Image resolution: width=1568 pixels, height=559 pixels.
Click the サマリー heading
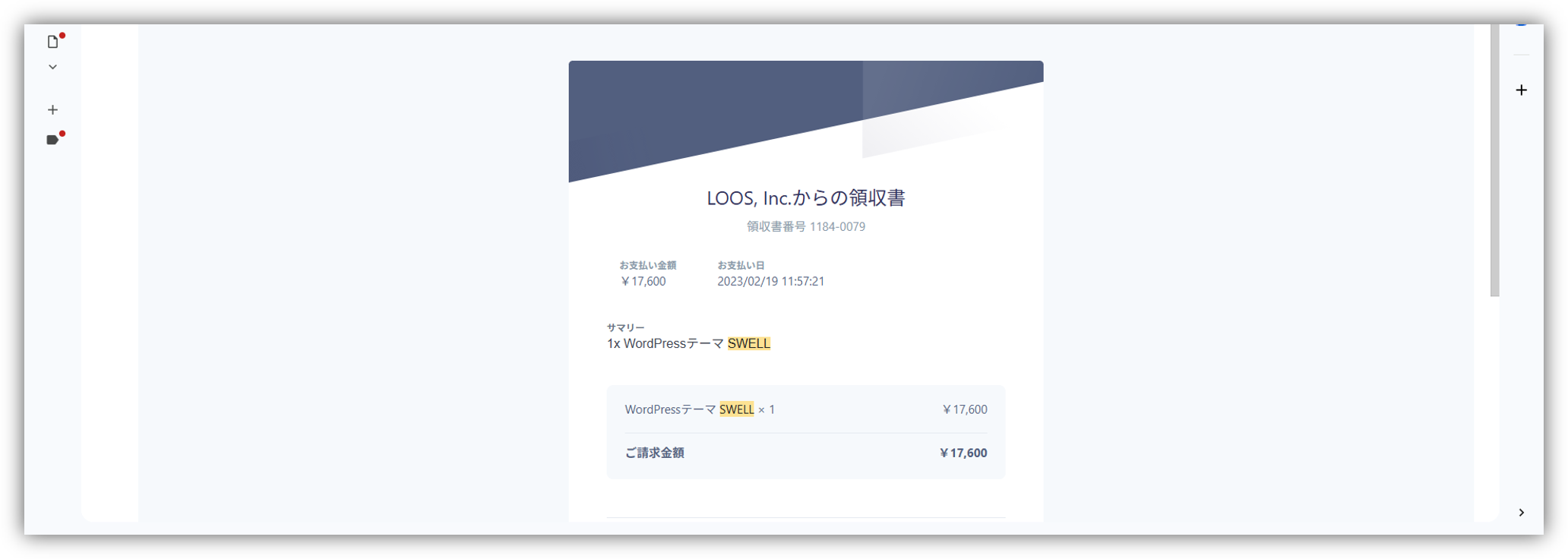tap(625, 327)
